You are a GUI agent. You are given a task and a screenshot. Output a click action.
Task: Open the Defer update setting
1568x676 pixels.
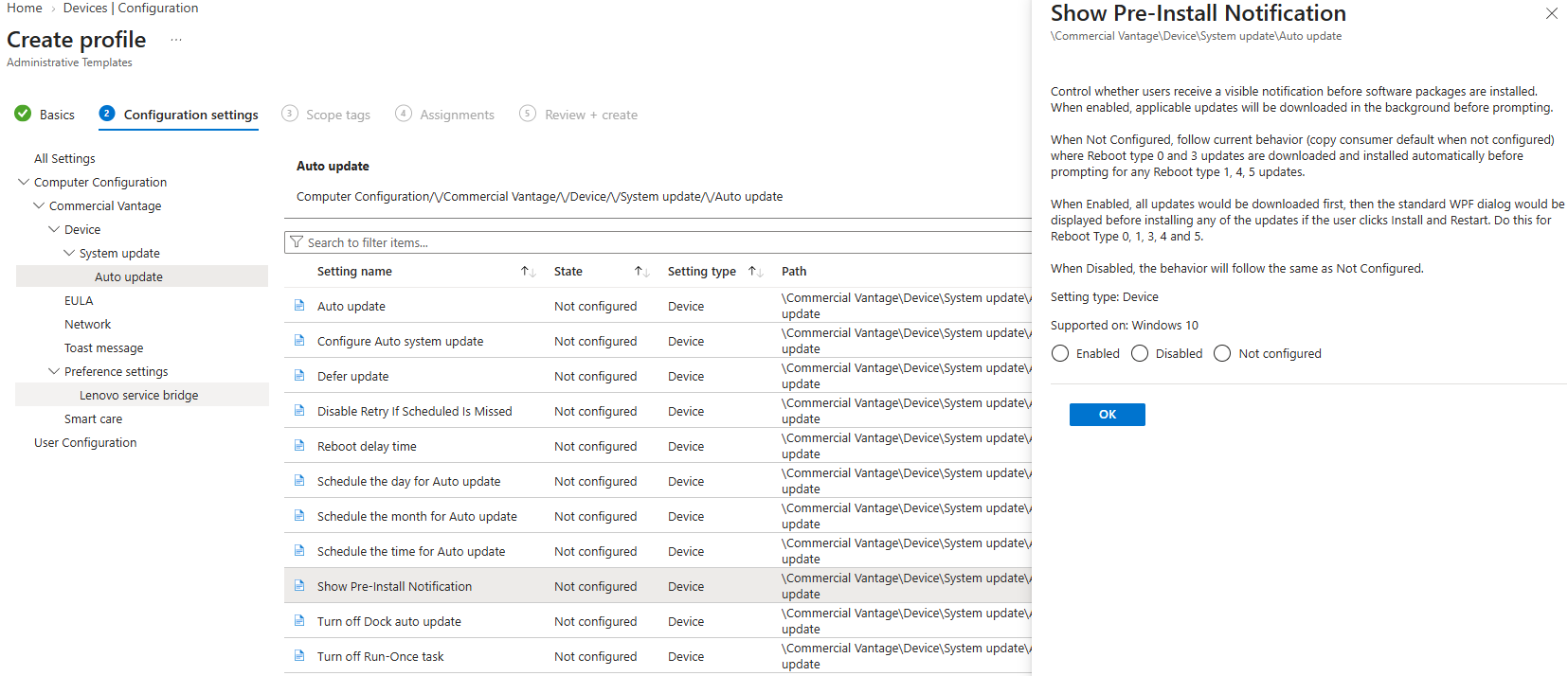pos(352,376)
